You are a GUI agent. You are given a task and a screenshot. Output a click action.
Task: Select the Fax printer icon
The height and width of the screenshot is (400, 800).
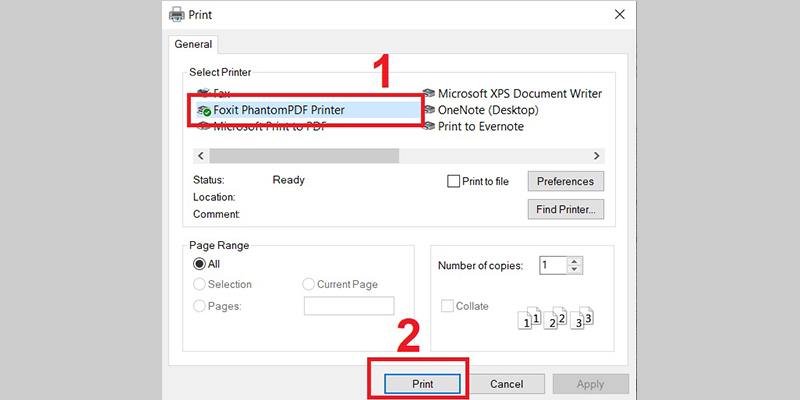[x=204, y=94]
